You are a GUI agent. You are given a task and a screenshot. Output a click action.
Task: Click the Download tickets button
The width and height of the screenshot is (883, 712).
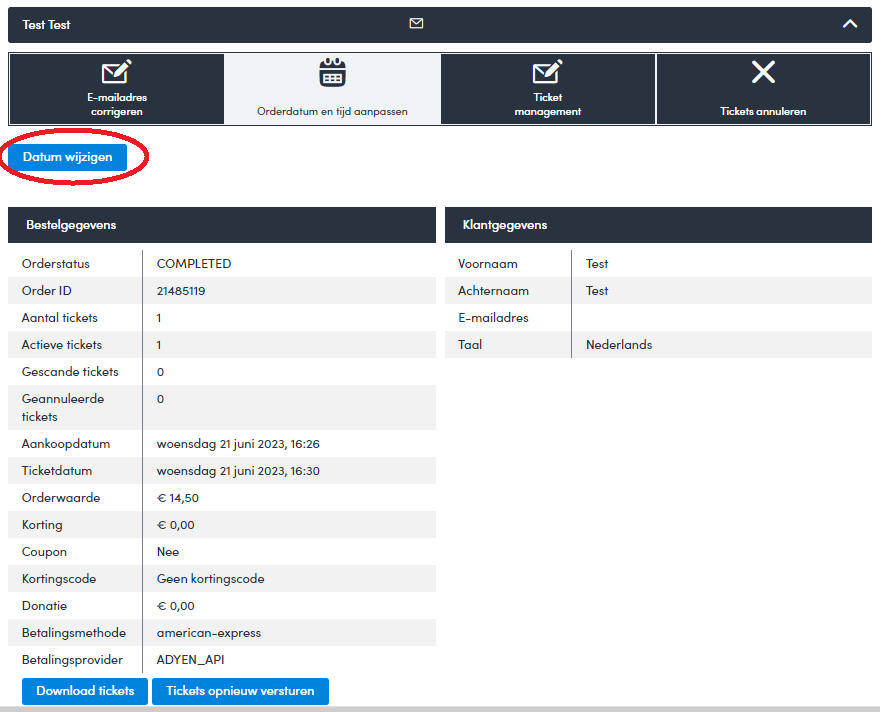pyautogui.click(x=85, y=691)
